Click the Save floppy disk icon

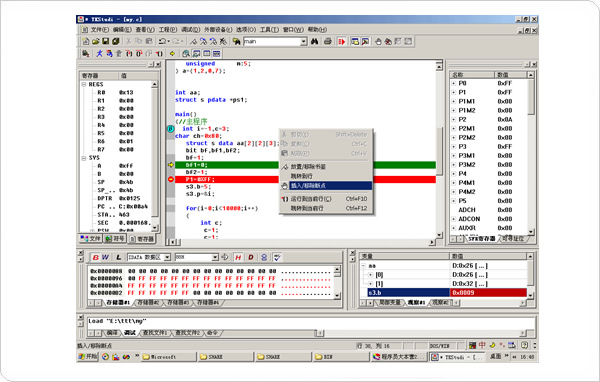click(x=105, y=41)
